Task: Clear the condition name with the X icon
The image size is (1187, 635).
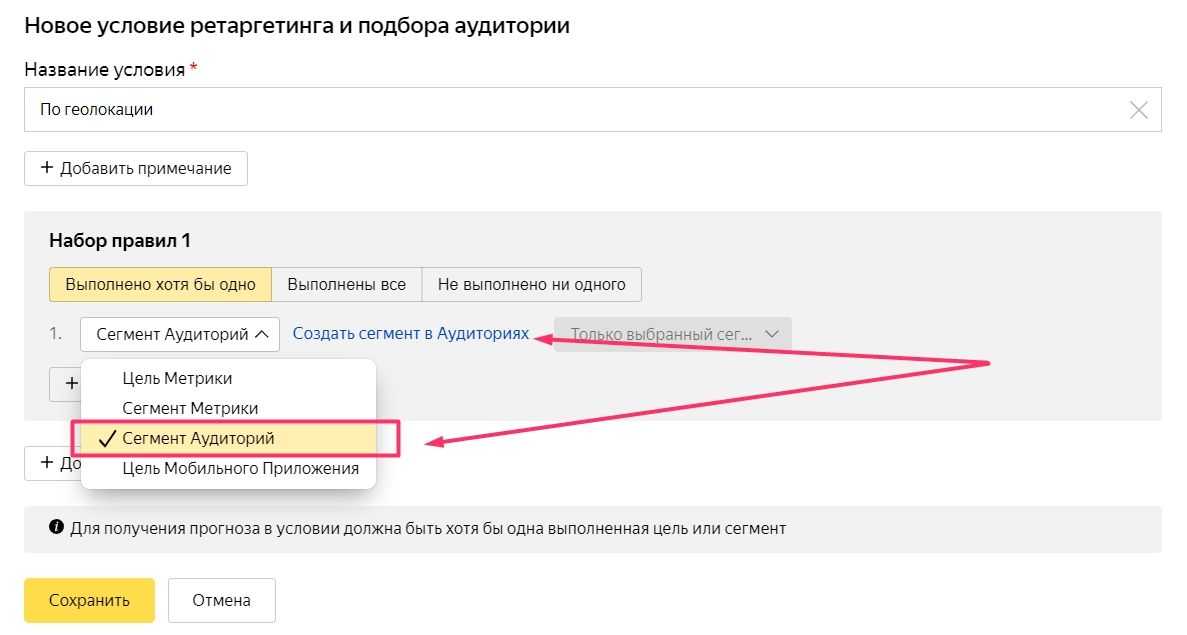Action: click(x=1138, y=110)
